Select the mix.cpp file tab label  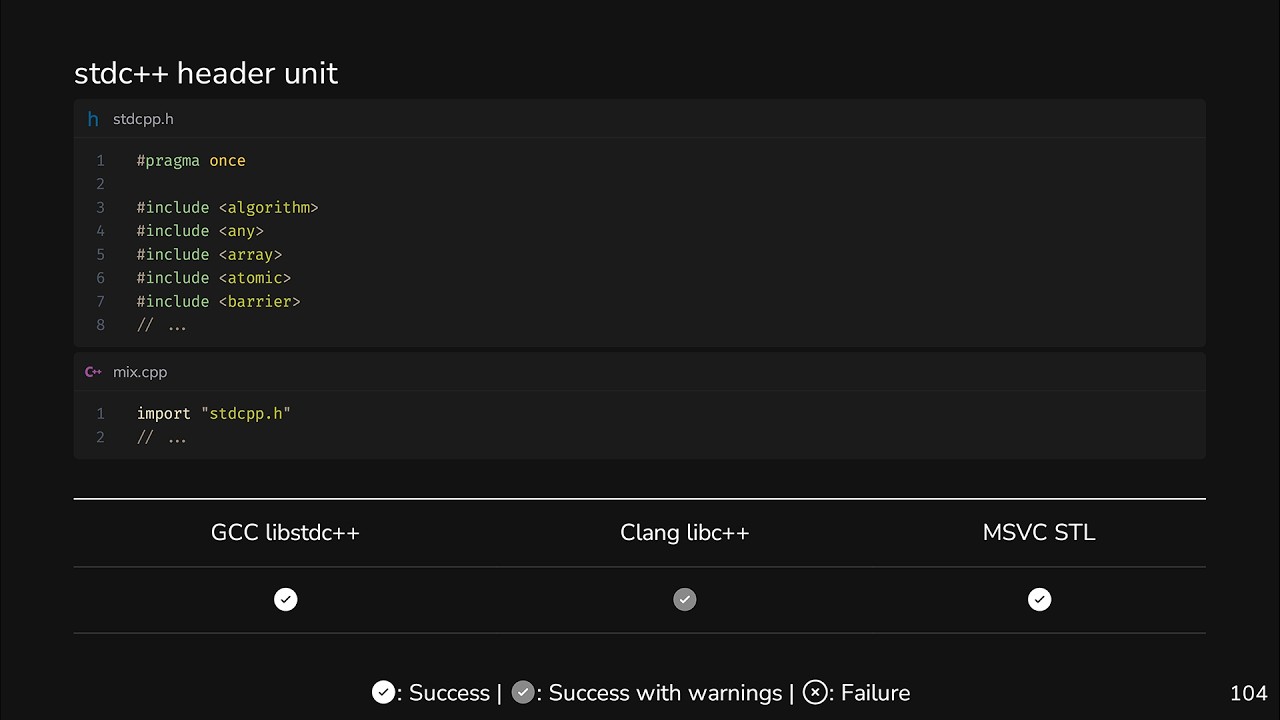point(140,372)
